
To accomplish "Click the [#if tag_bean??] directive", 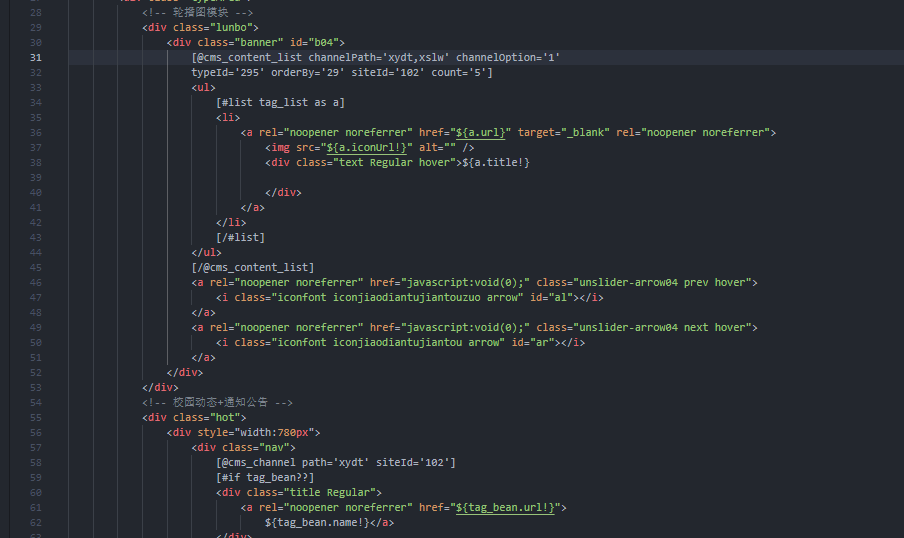I will tap(265, 477).
